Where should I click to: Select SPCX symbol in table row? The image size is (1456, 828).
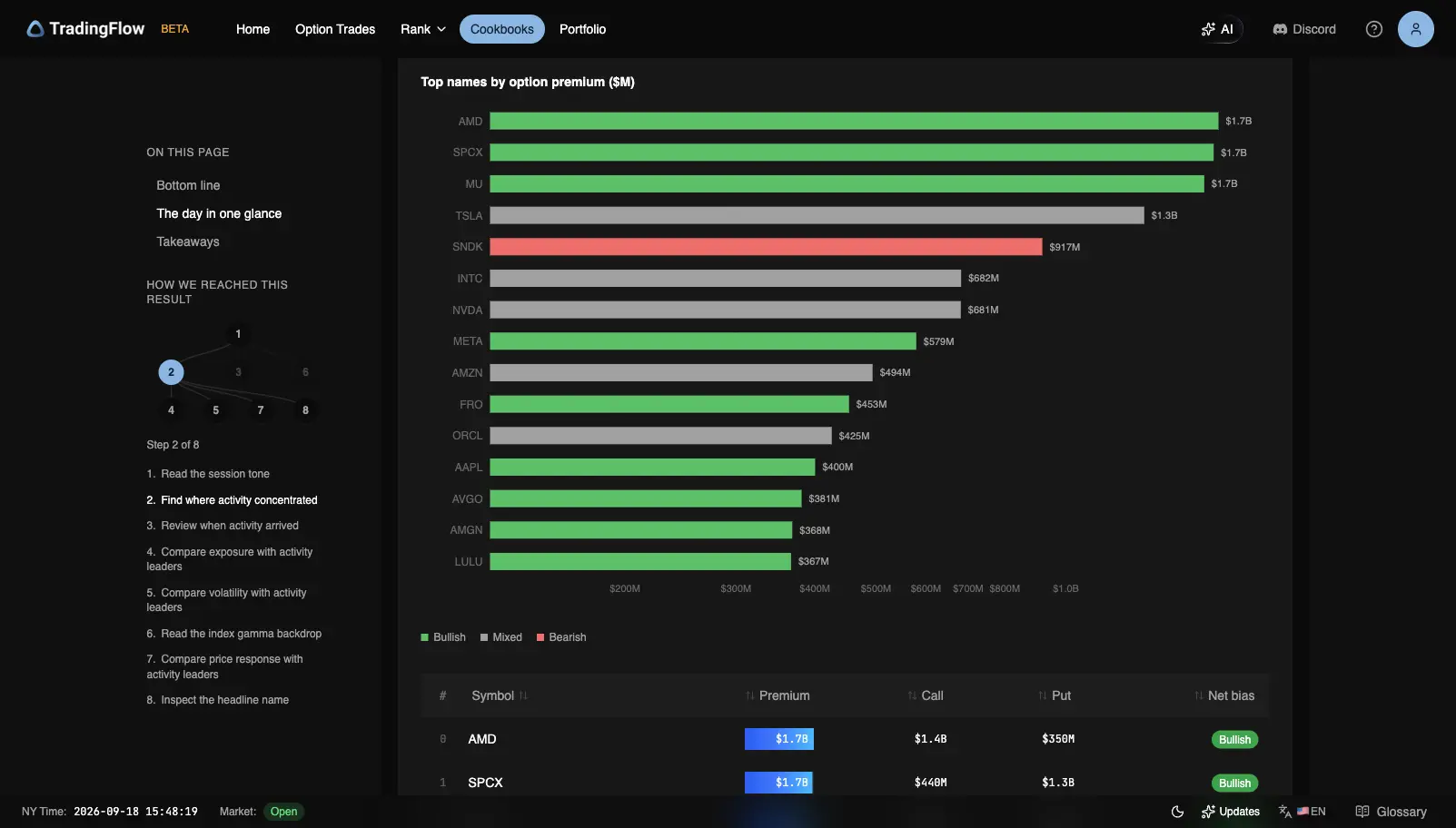(x=485, y=783)
